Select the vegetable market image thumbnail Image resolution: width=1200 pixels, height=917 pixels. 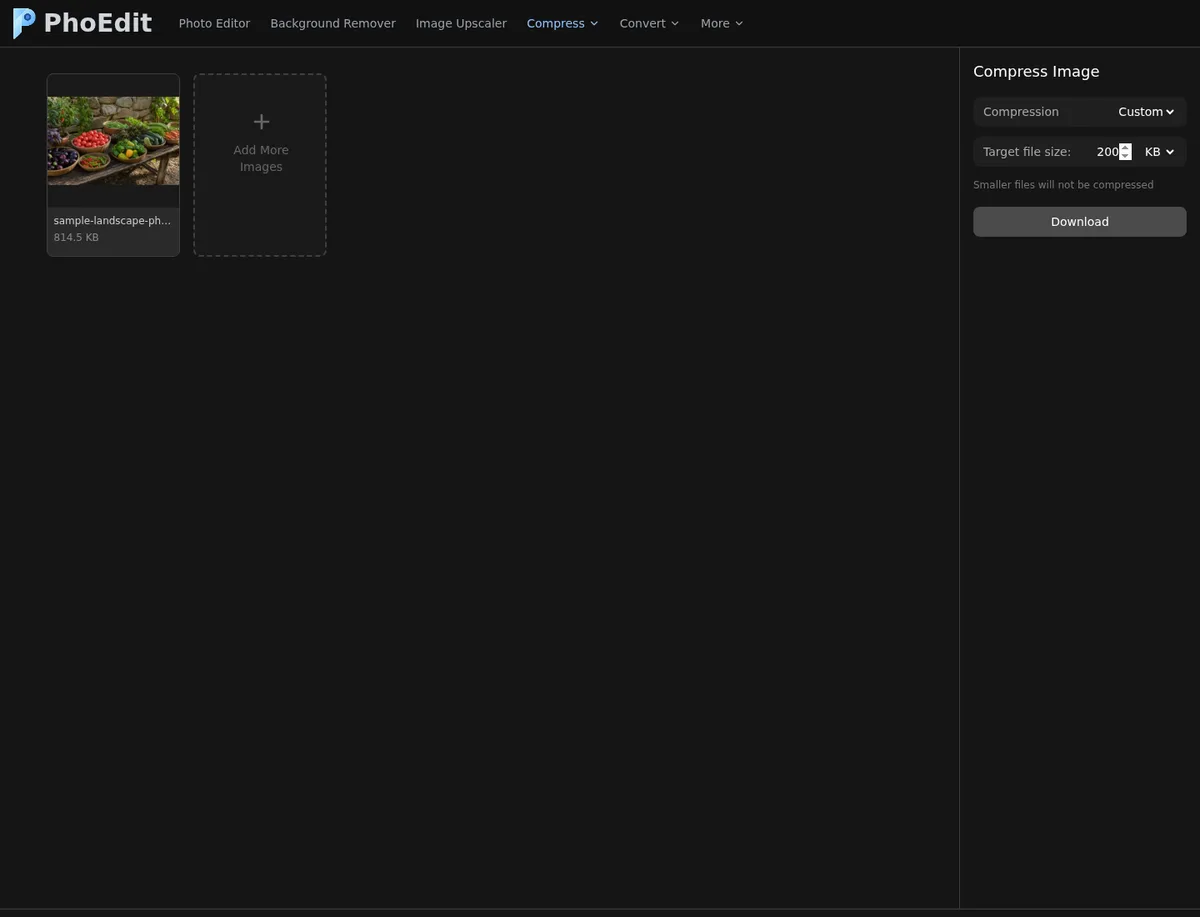coord(113,141)
